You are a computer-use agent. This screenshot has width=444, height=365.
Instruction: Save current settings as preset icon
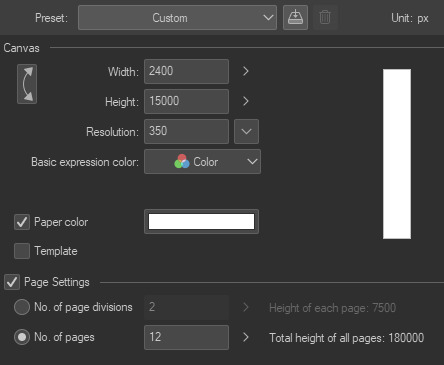(x=295, y=17)
